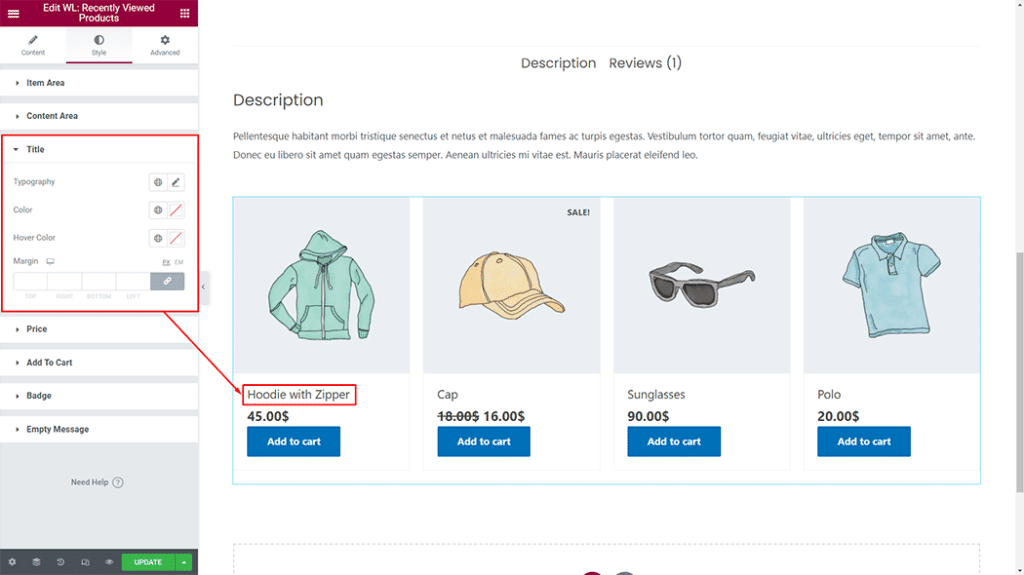Image resolution: width=1024 pixels, height=575 pixels.
Task: Switch to the Advanced tab
Action: (x=165, y=45)
